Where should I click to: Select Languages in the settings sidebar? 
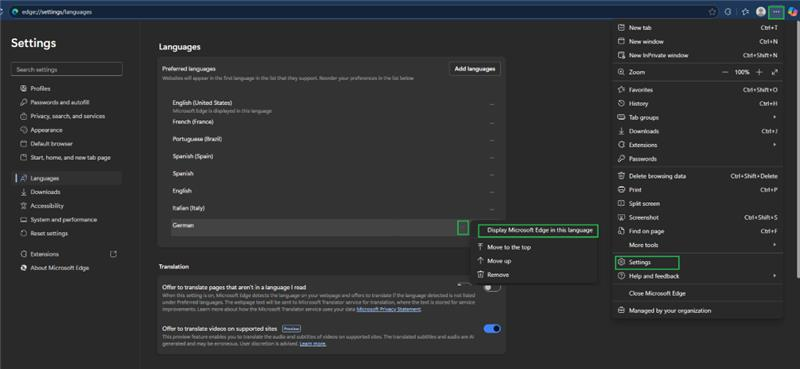tap(66, 178)
